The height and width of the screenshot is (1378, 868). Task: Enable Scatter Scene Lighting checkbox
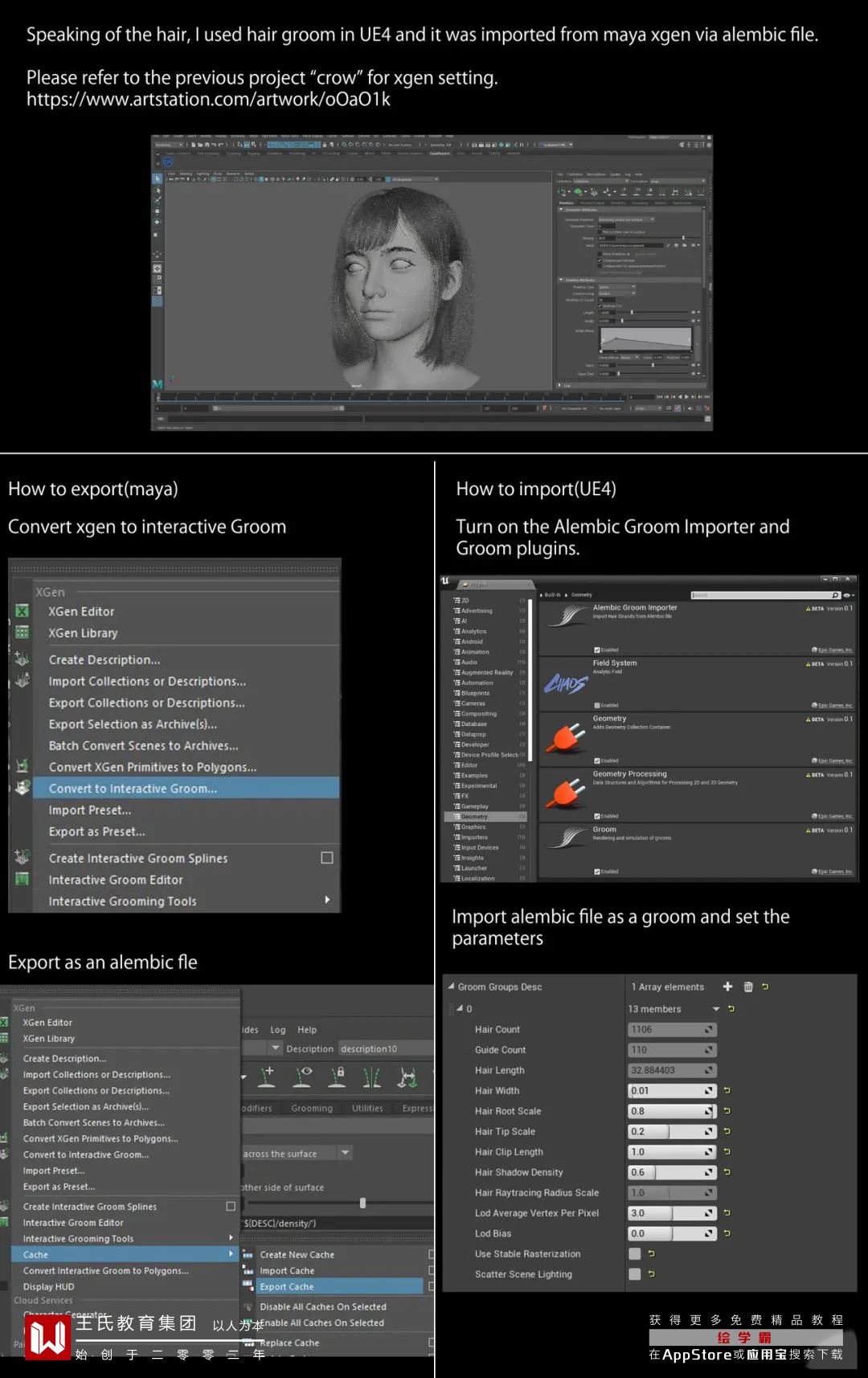point(635,1273)
